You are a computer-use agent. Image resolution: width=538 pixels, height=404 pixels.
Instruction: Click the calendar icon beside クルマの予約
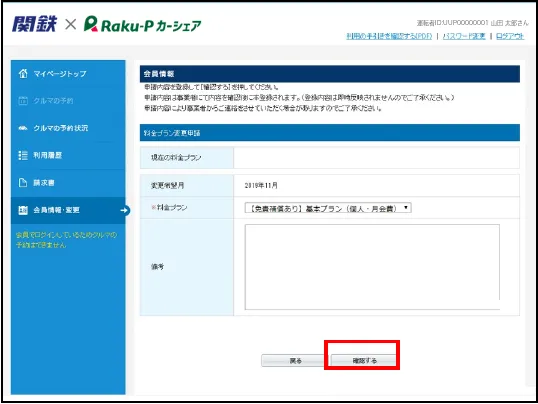(23, 101)
